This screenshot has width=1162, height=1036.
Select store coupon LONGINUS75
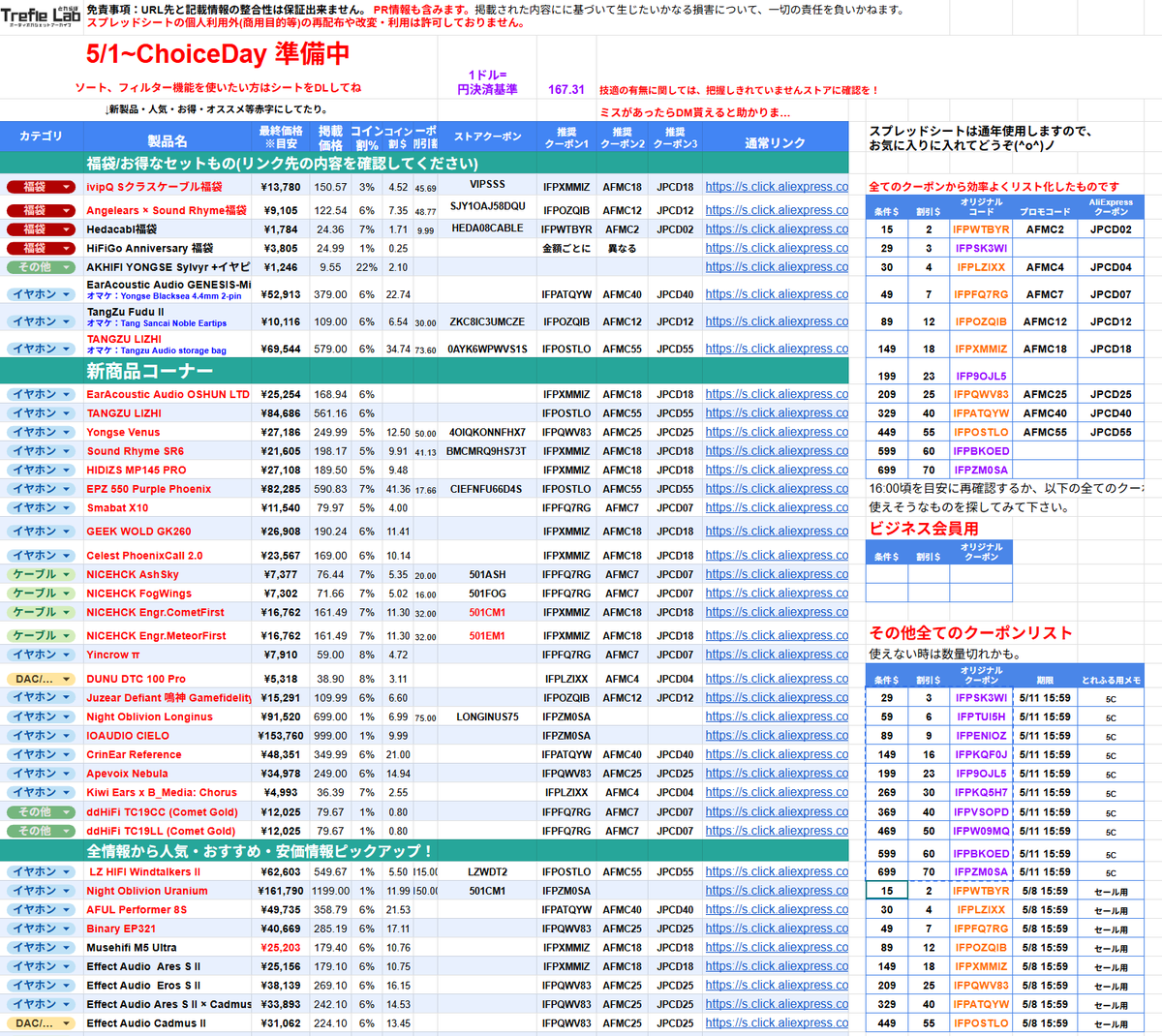click(487, 716)
